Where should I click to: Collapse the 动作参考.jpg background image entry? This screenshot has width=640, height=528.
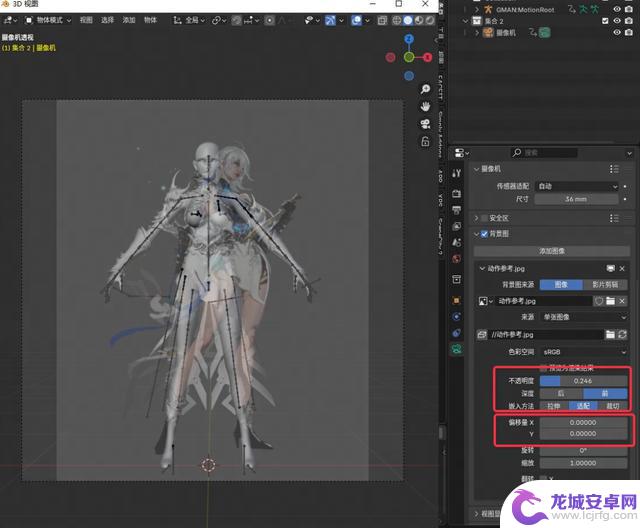pos(482,268)
